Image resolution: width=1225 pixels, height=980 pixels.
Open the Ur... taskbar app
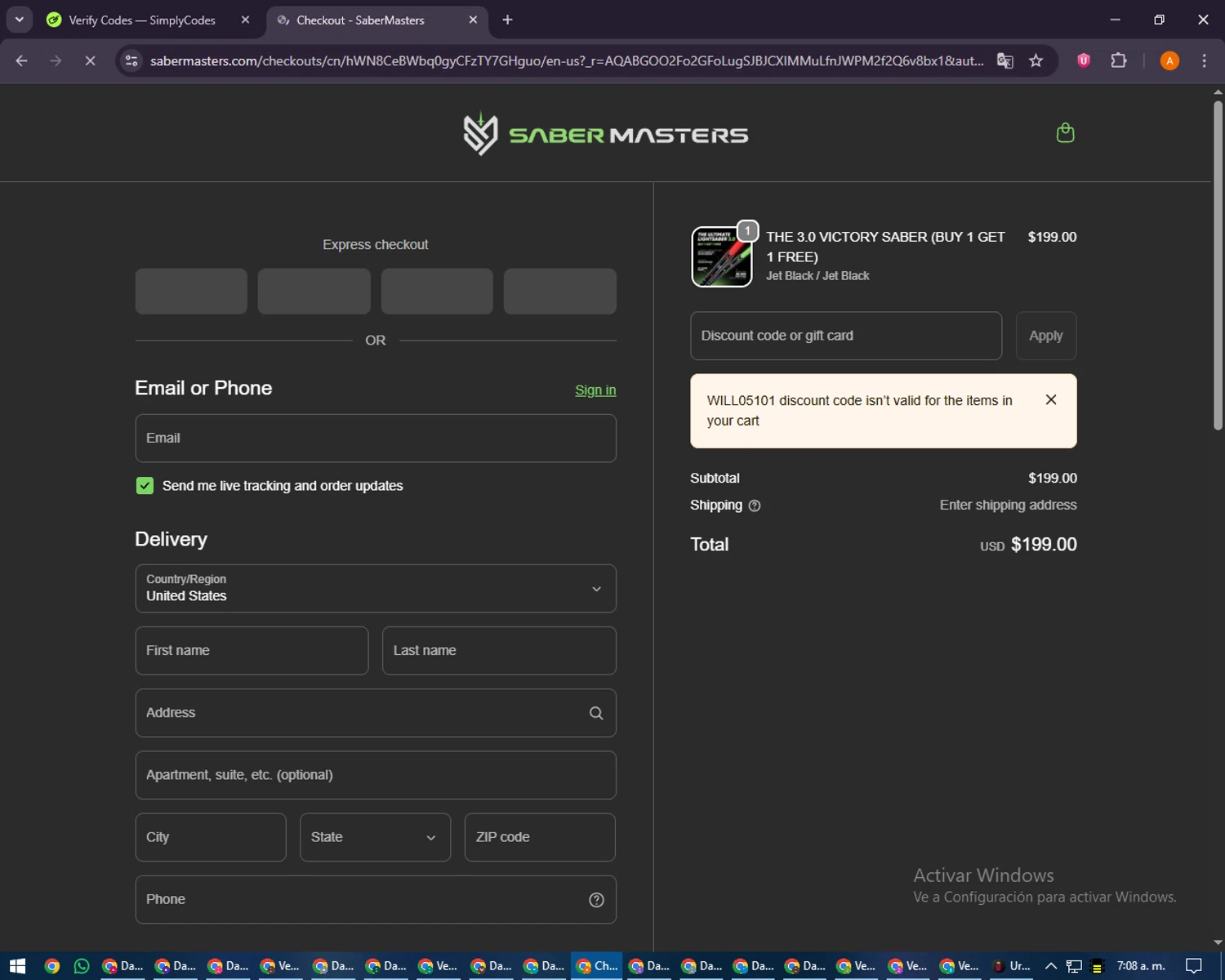click(1011, 966)
